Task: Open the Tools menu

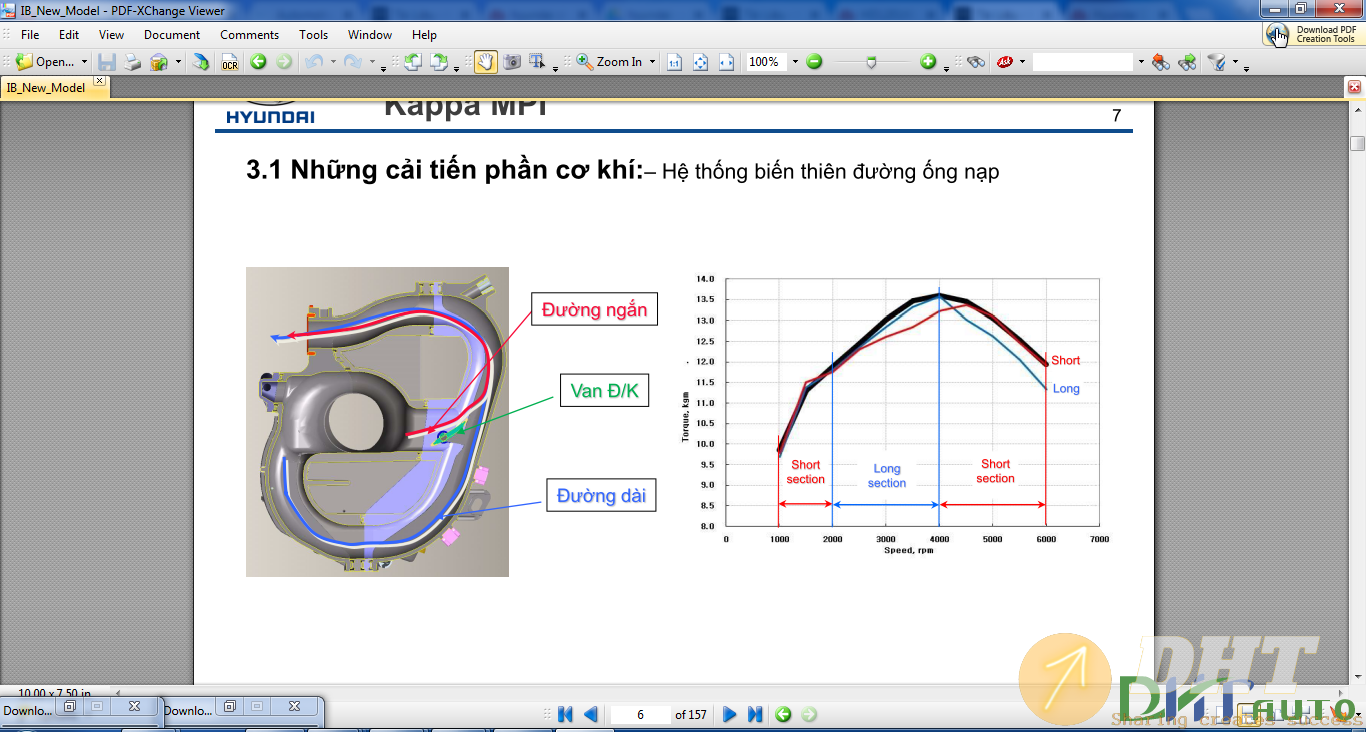Action: pos(313,34)
